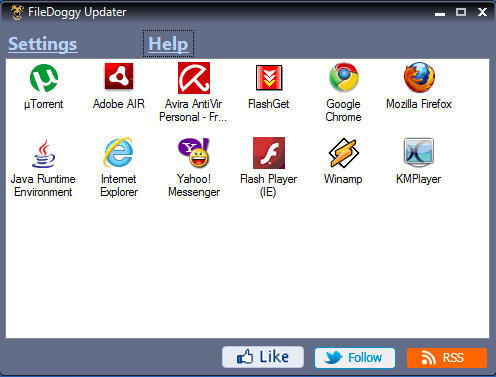496x377 pixels.
Task: Minimize the FileDoggy Updater window
Action: point(440,13)
